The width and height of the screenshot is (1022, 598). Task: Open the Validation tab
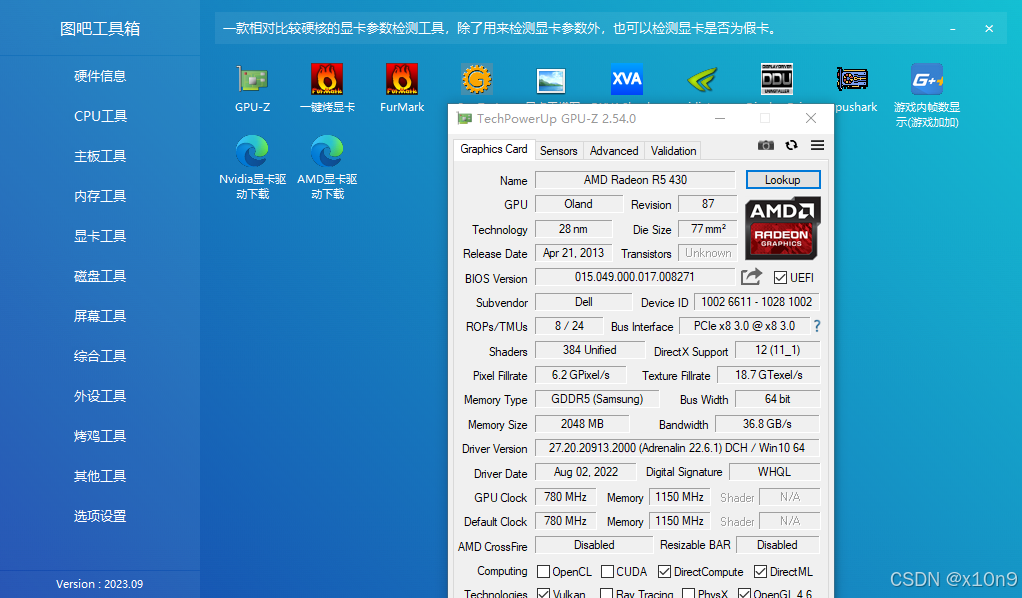[673, 151]
